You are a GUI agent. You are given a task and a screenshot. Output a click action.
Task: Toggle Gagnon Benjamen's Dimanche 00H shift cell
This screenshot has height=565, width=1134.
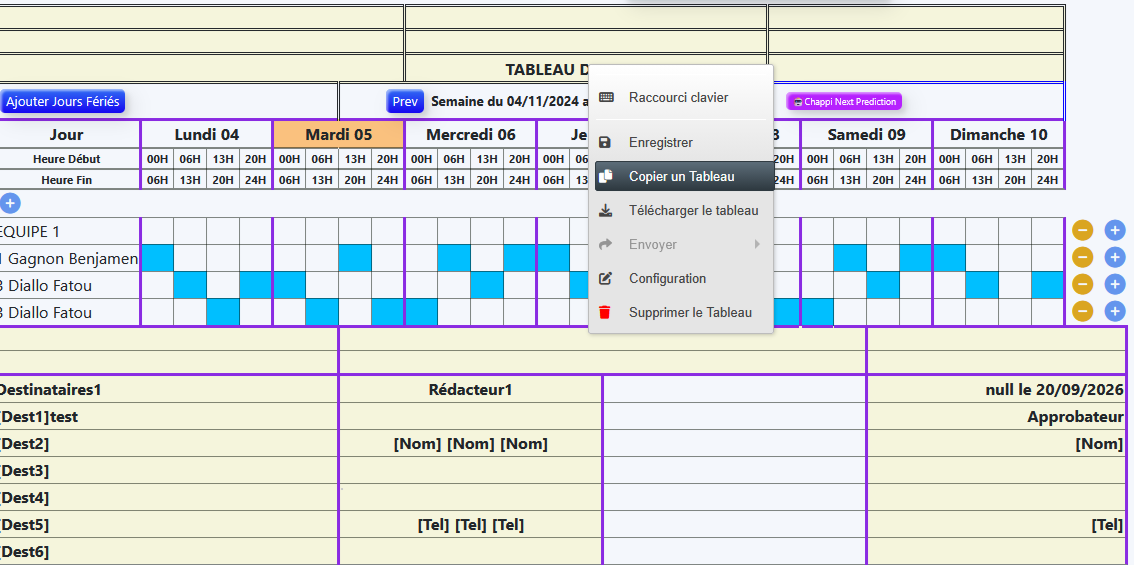[x=949, y=258]
